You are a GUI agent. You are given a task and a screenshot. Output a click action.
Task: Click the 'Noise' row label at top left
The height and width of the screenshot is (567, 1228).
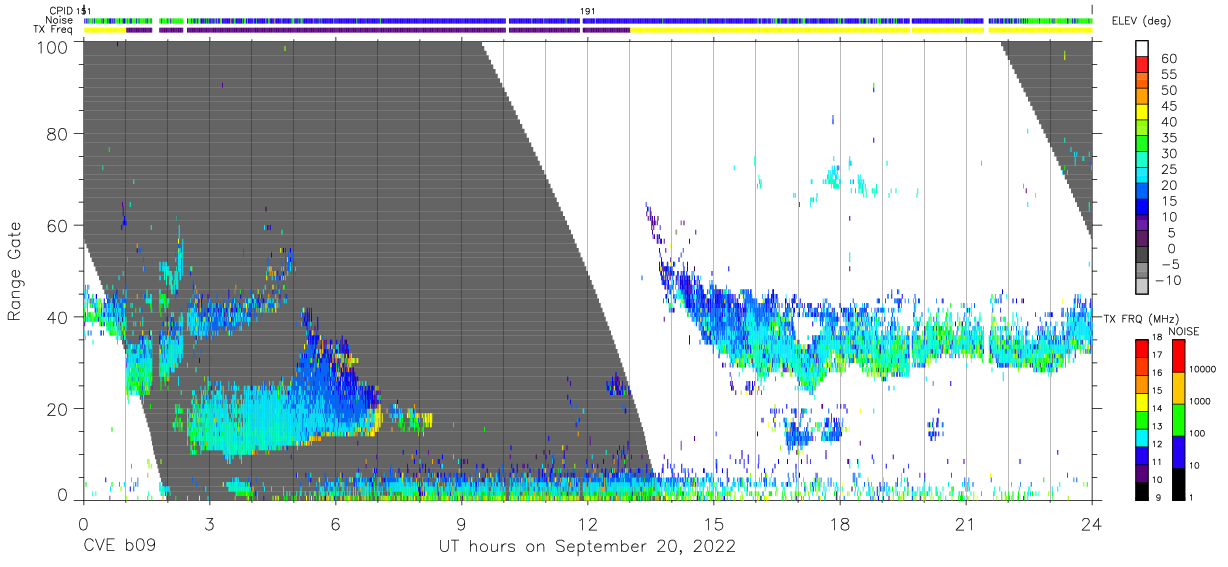[x=60, y=20]
